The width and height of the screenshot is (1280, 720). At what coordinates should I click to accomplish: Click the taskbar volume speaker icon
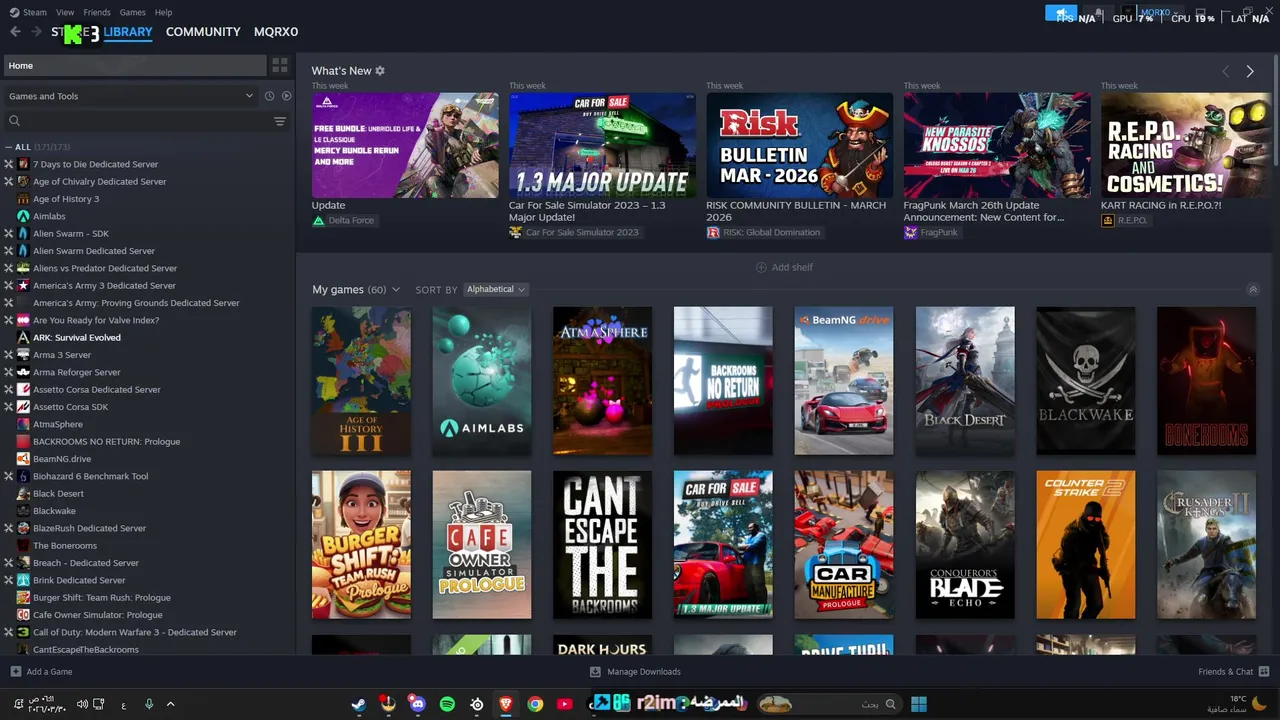(82, 704)
